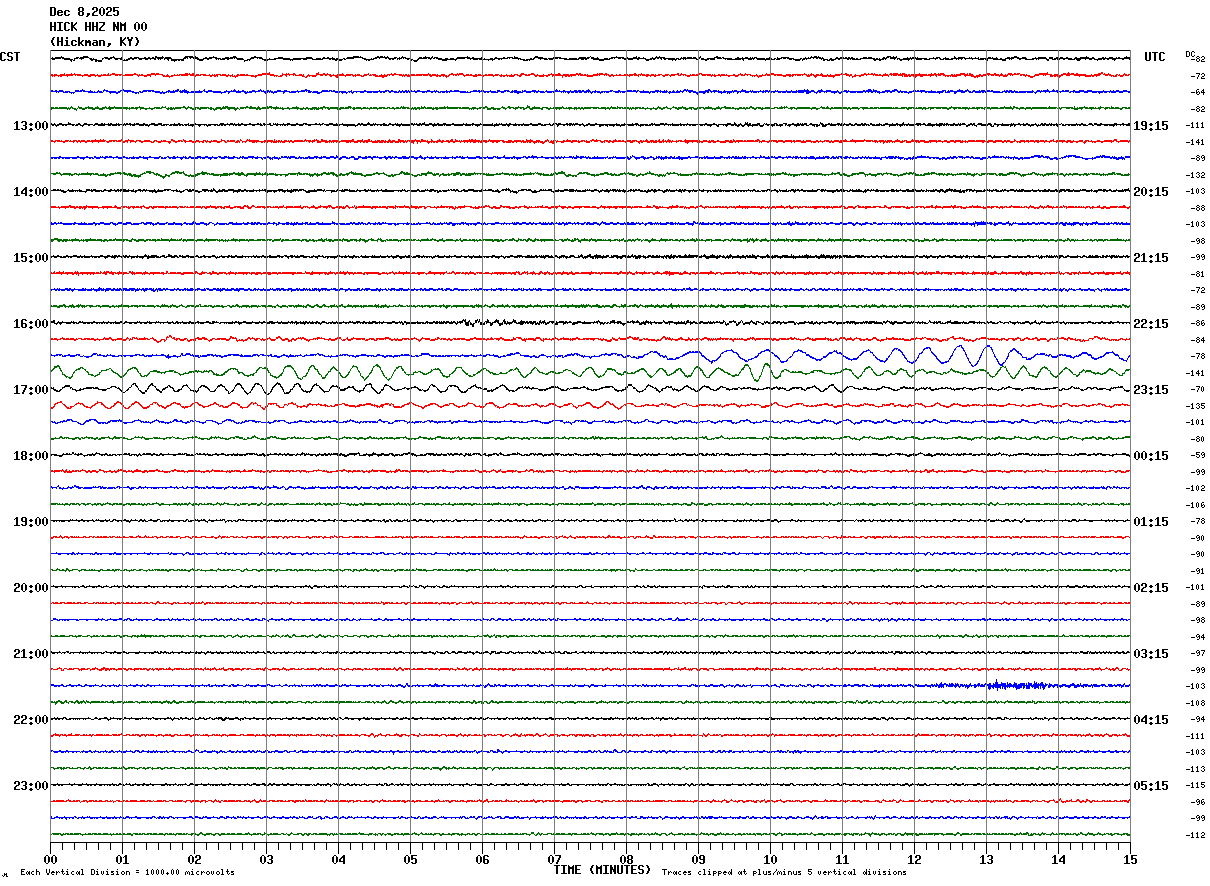Click the date label Dec 8,2025

[84, 12]
